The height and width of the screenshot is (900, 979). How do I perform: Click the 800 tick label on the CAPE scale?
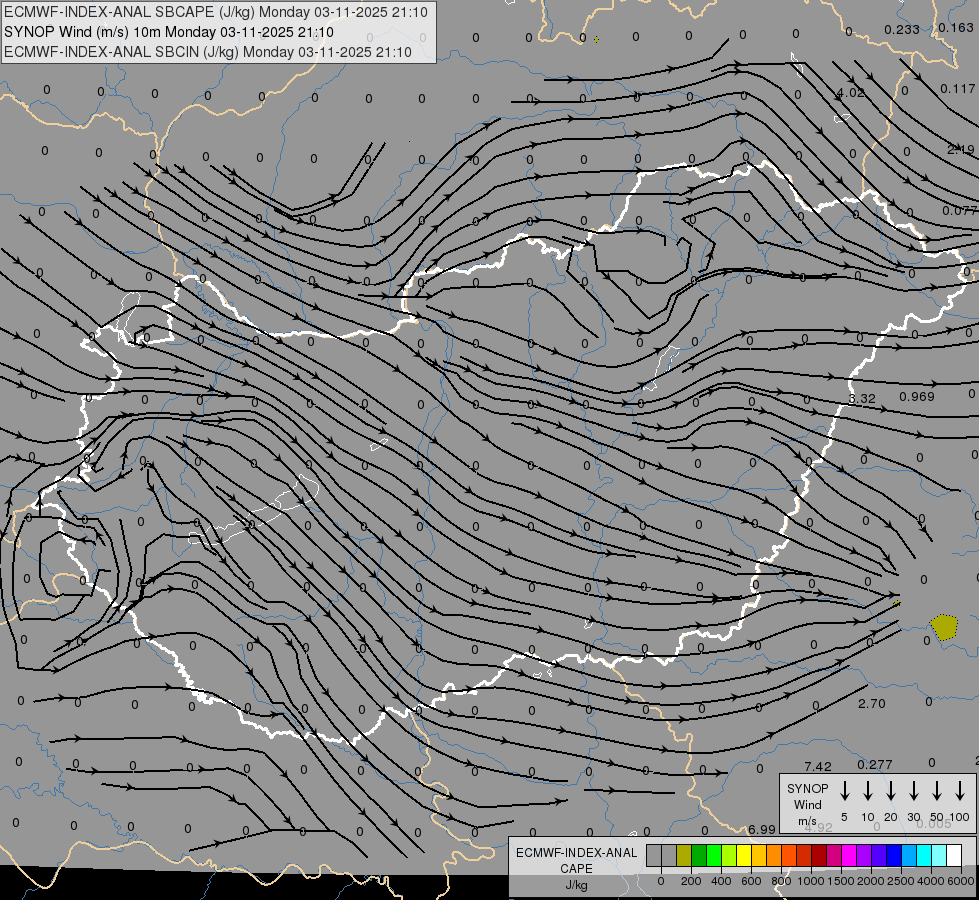pos(781,881)
